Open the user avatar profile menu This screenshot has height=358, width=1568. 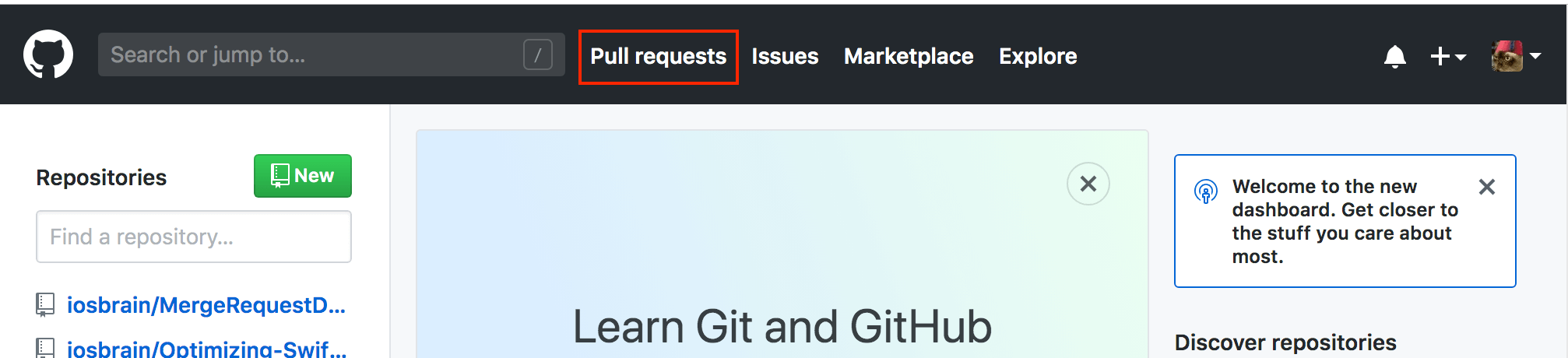1515,56
